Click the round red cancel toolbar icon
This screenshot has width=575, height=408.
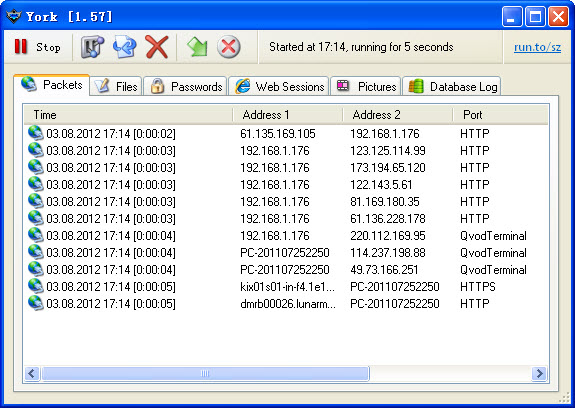pyautogui.click(x=228, y=47)
